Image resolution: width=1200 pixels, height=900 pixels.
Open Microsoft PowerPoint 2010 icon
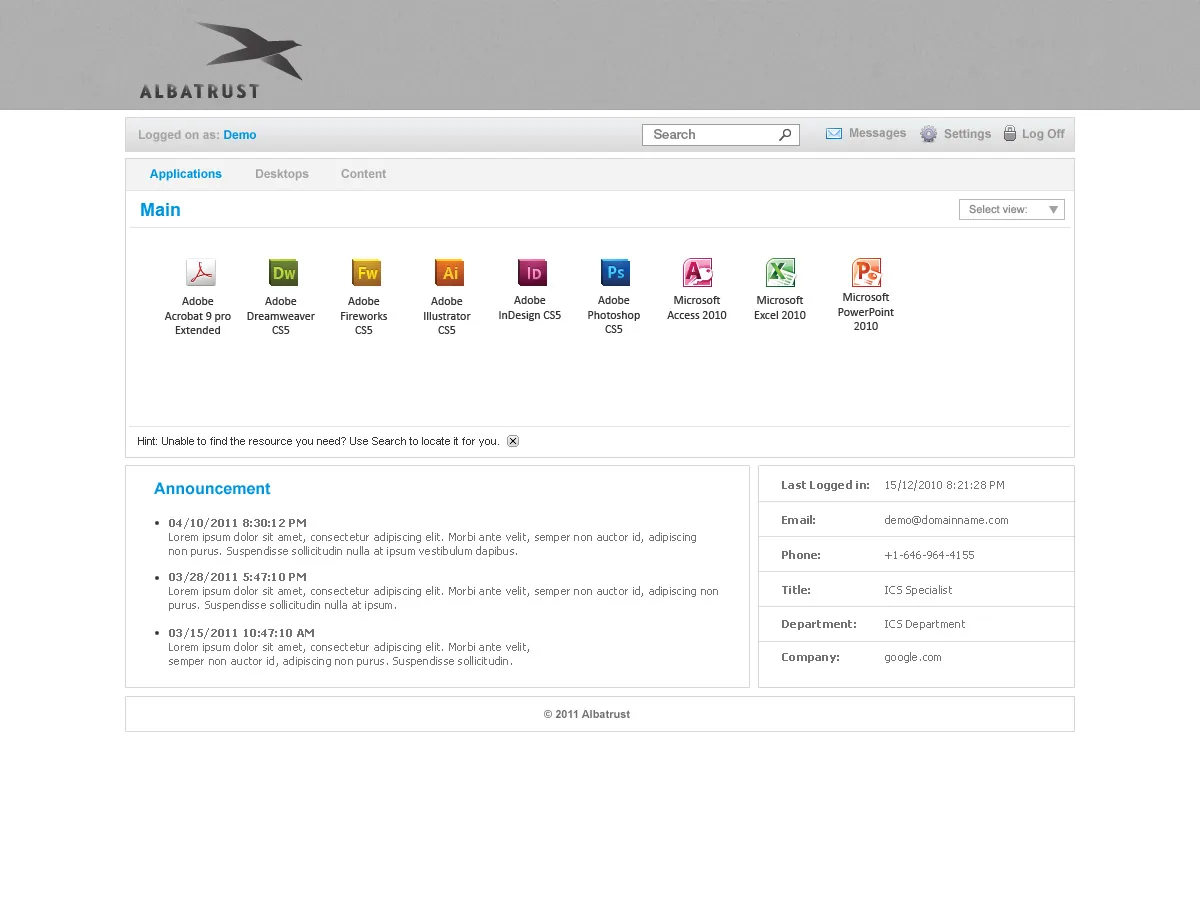[866, 273]
